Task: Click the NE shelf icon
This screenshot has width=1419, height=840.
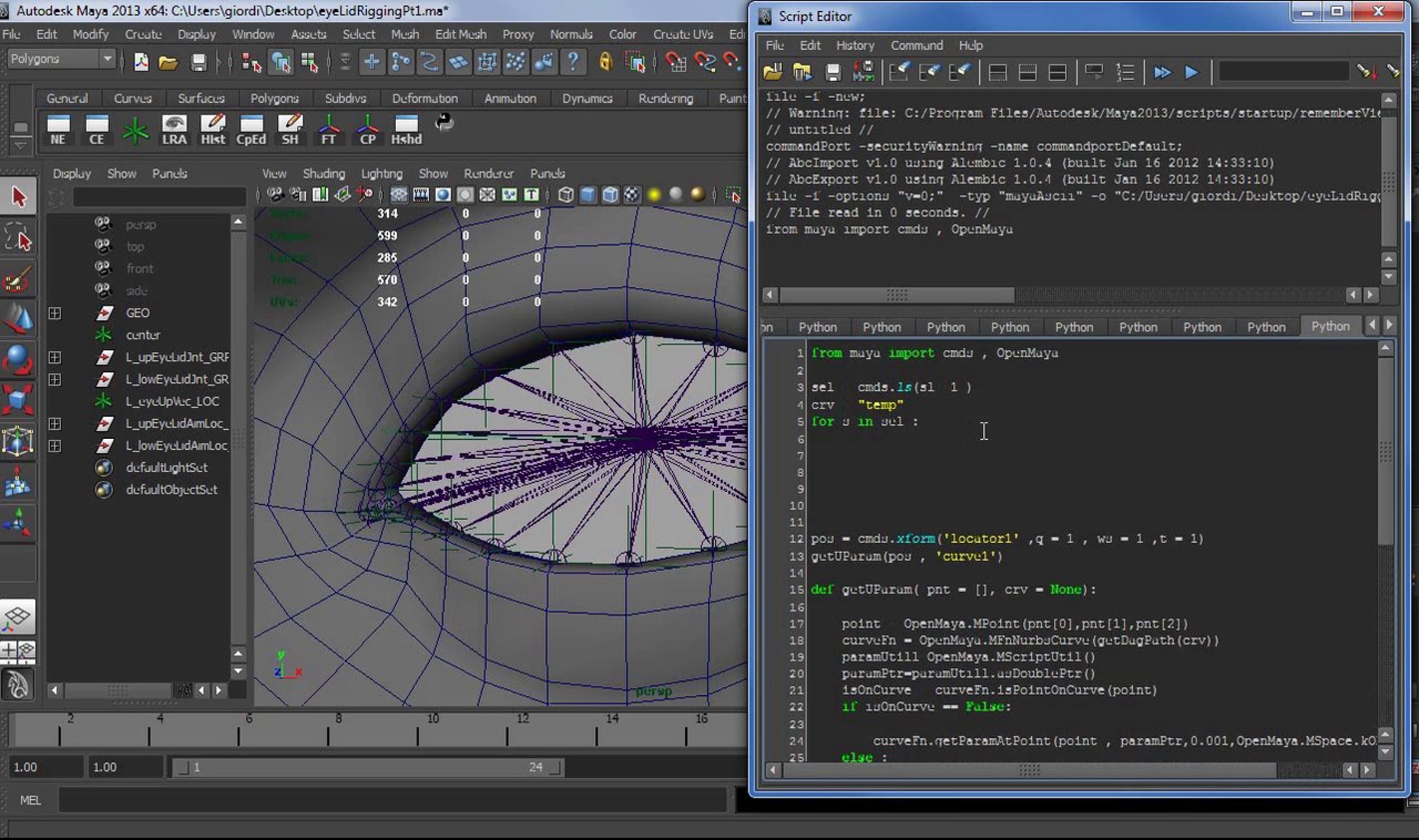Action: (58, 130)
